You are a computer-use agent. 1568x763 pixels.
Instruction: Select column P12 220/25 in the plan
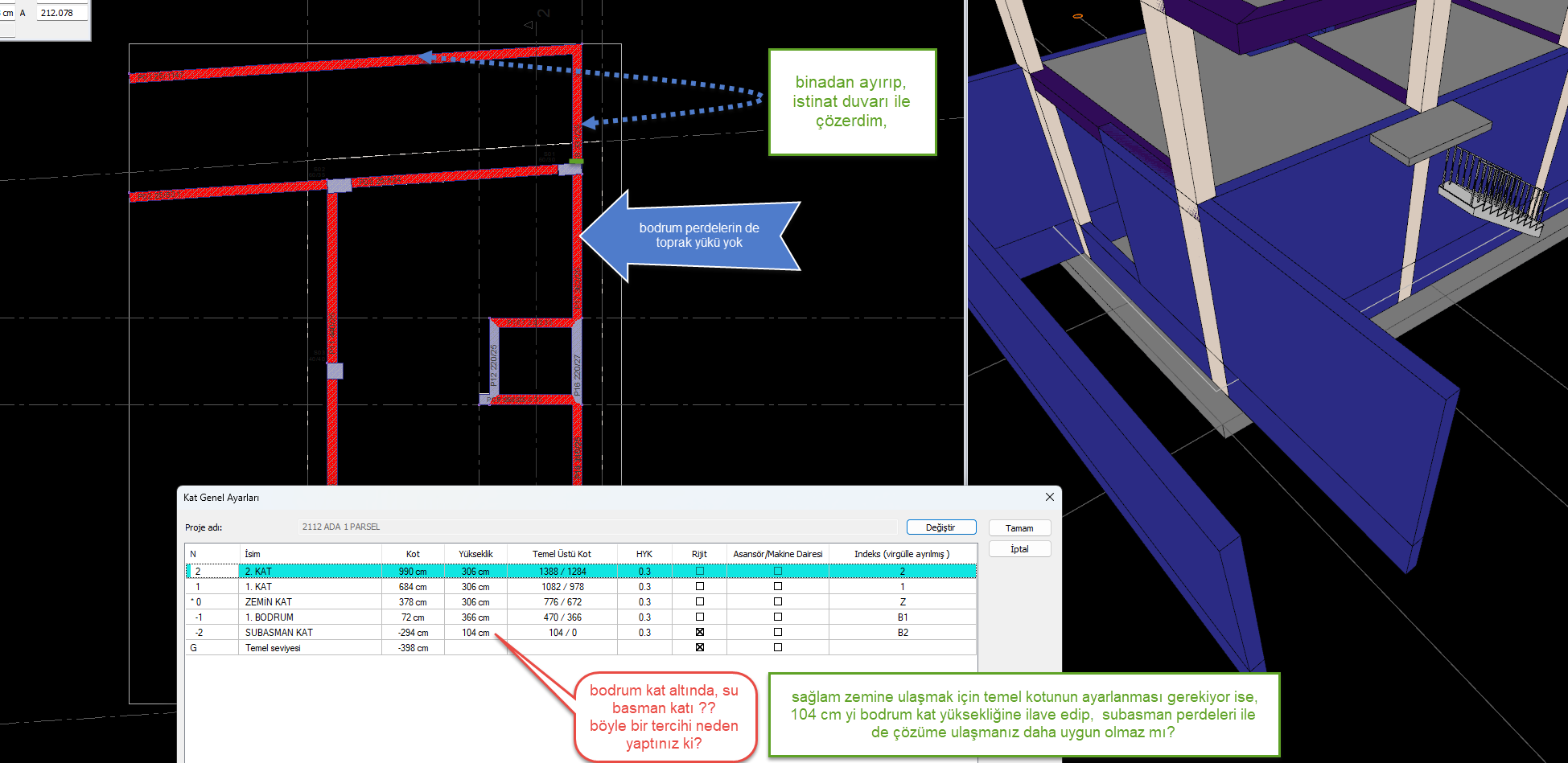494,360
